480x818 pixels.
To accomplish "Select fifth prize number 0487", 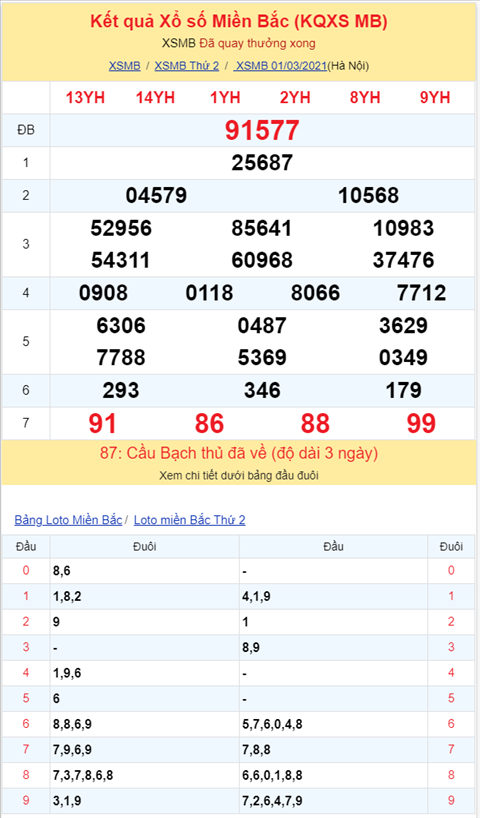I will 262,326.
